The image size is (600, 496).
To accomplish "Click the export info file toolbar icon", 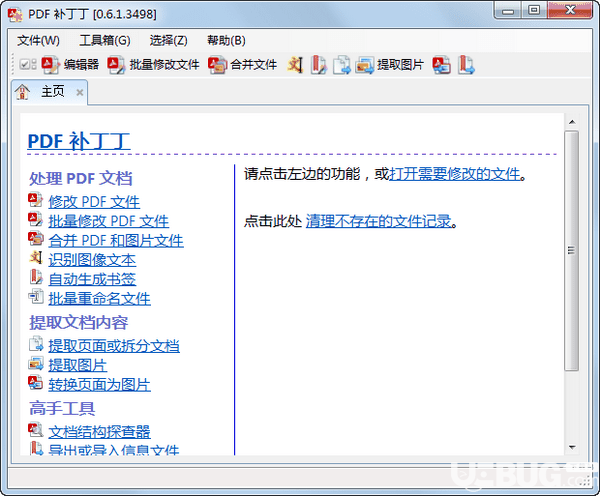I will point(466,65).
